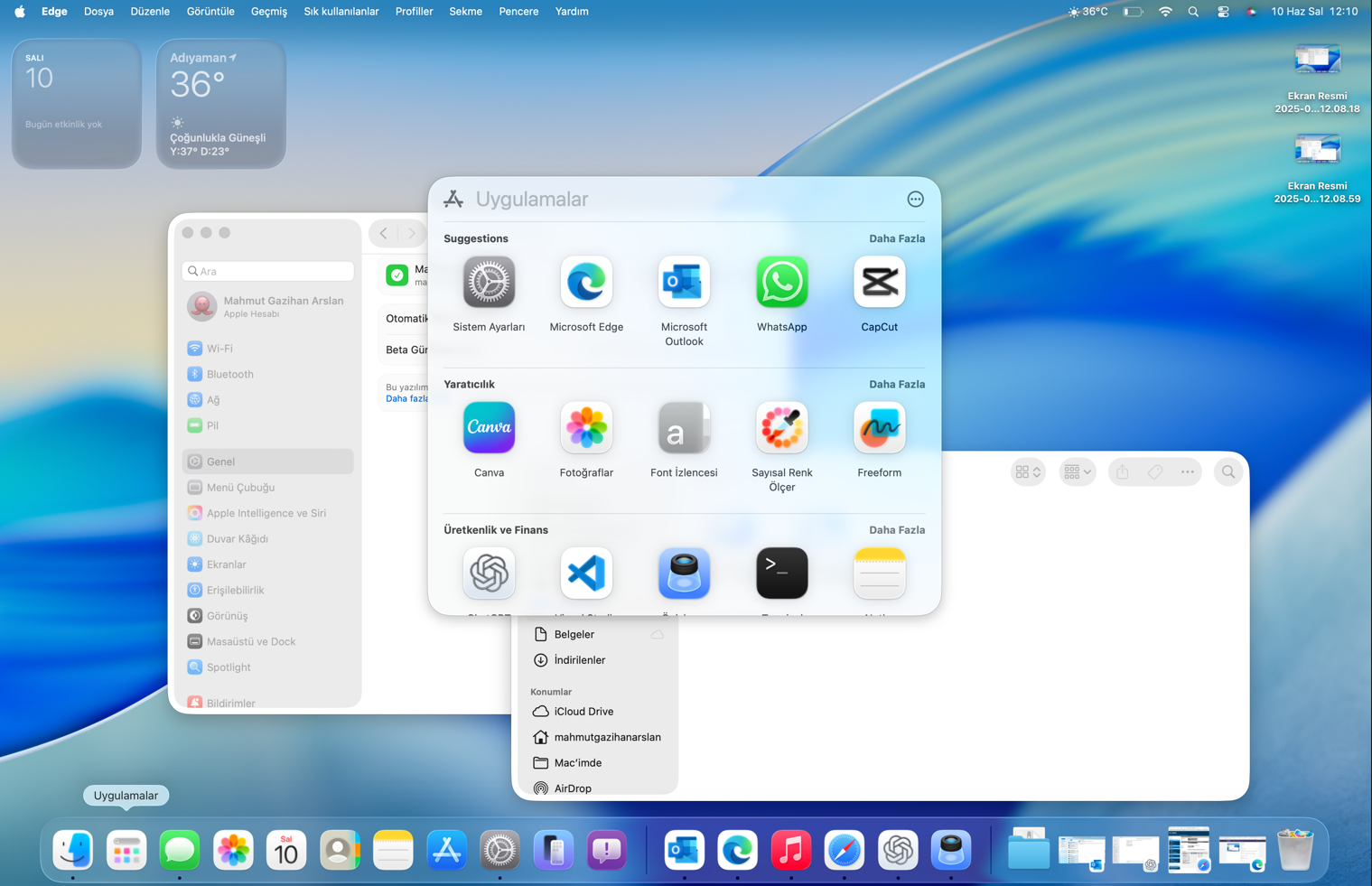Open Messages from the Dock
The image size is (1372, 886).
point(180,850)
